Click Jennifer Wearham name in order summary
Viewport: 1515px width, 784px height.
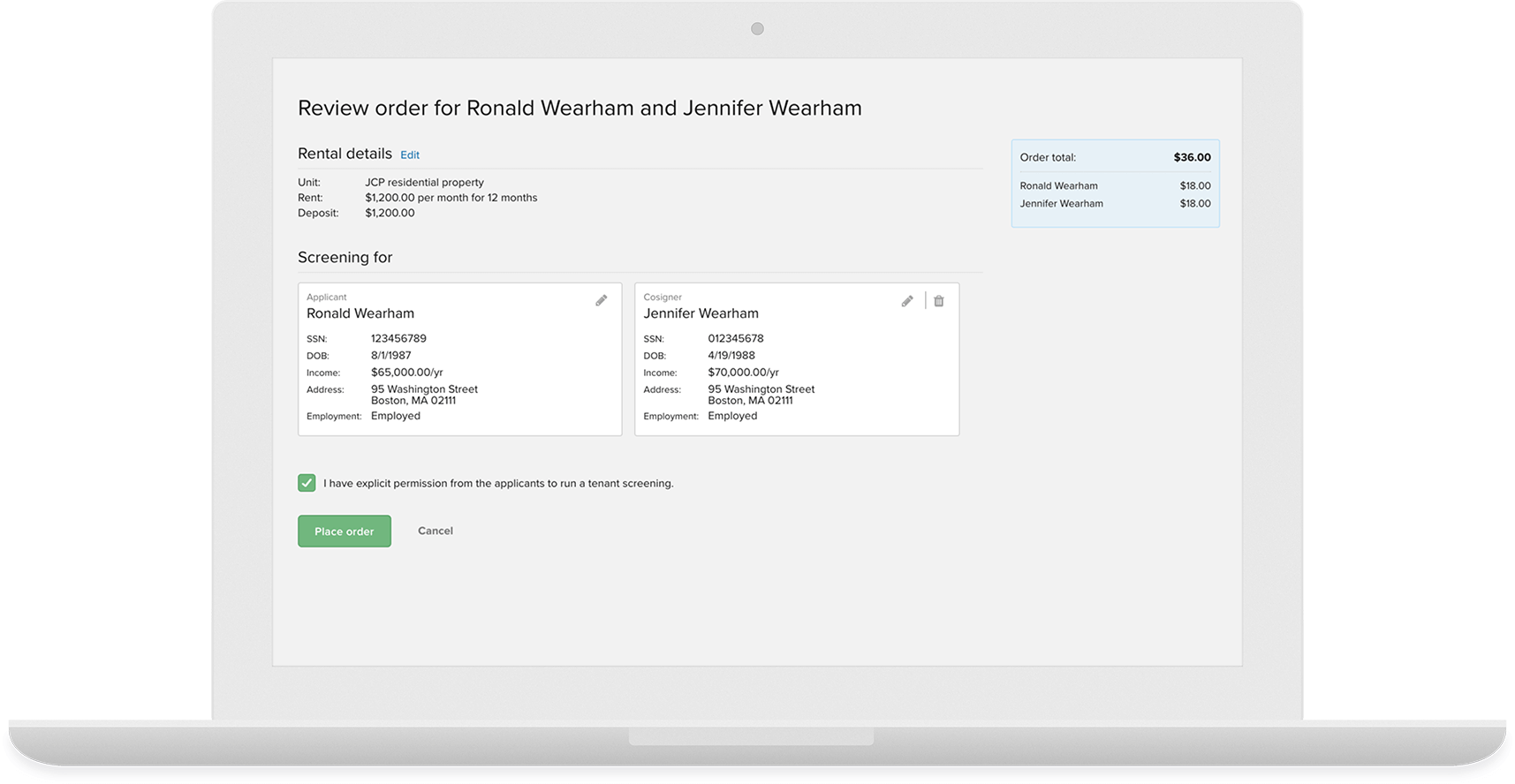point(1061,203)
